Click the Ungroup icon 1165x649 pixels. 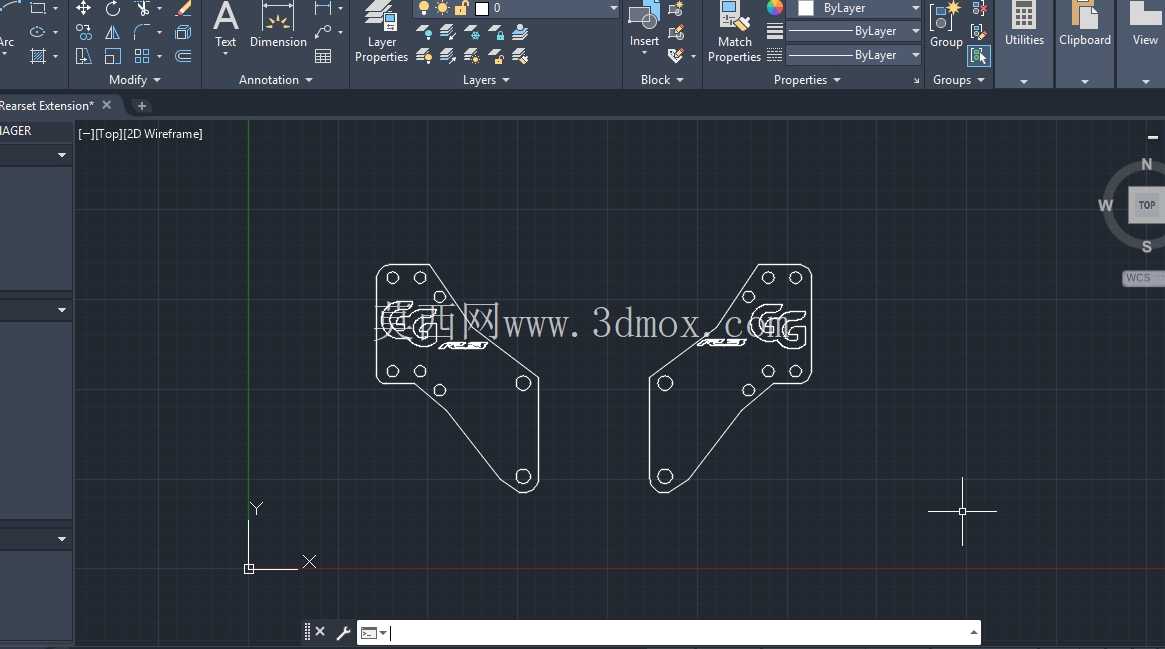979,9
